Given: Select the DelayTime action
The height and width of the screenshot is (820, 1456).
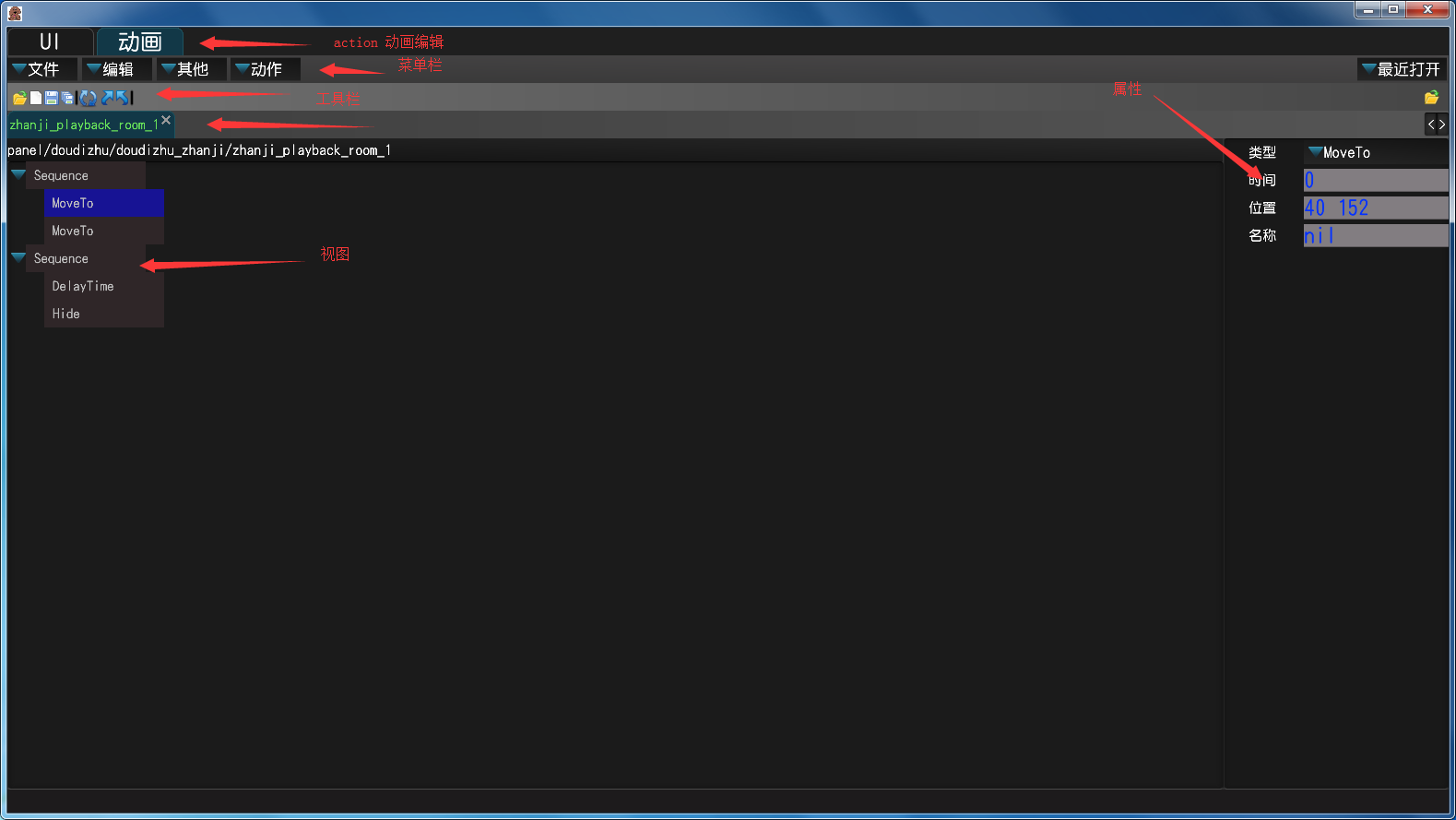Looking at the screenshot, I should point(103,286).
